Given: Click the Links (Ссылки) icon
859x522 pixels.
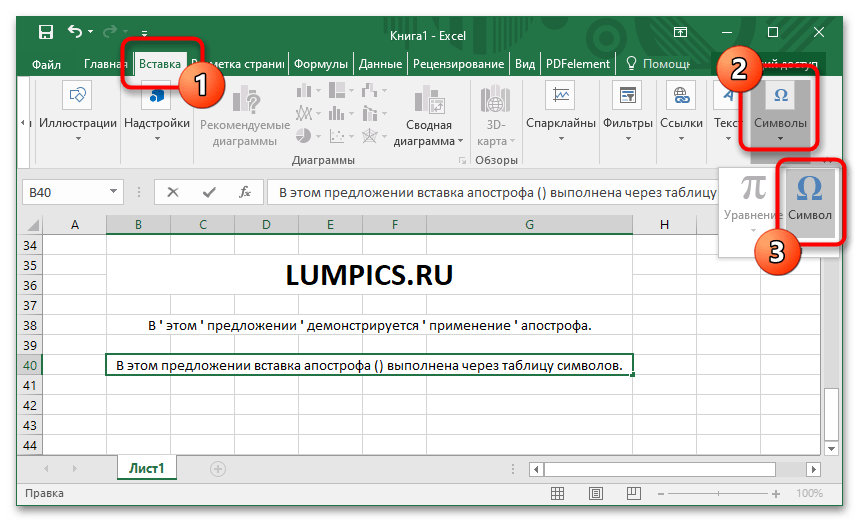Looking at the screenshot, I should tap(681, 110).
